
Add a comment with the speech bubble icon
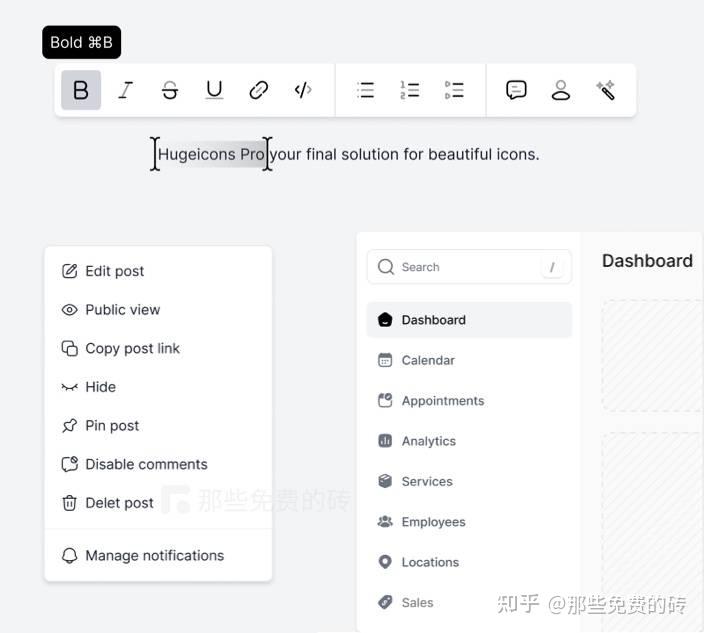[516, 90]
